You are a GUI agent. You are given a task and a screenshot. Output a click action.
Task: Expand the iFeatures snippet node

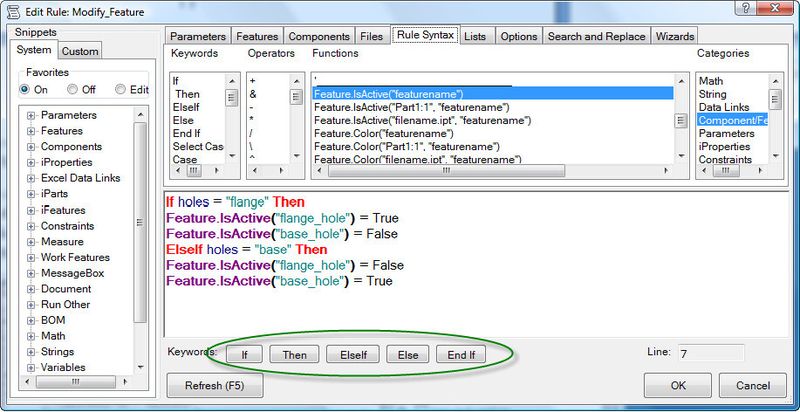click(31, 211)
